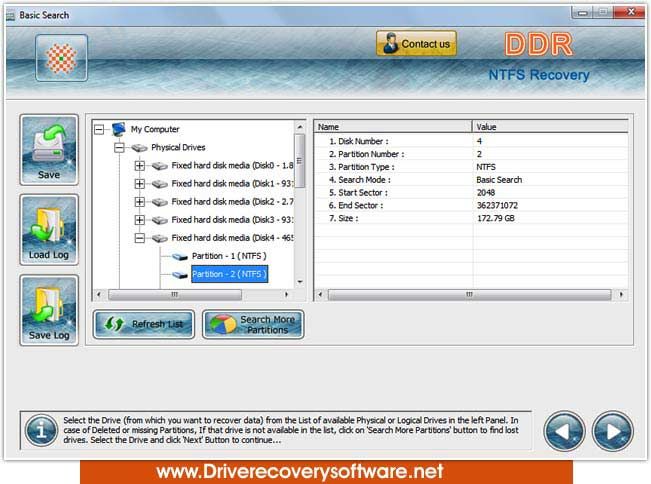This screenshot has height=484, width=651.
Task: Click the info icon beside the instructions
Action: coord(41,430)
